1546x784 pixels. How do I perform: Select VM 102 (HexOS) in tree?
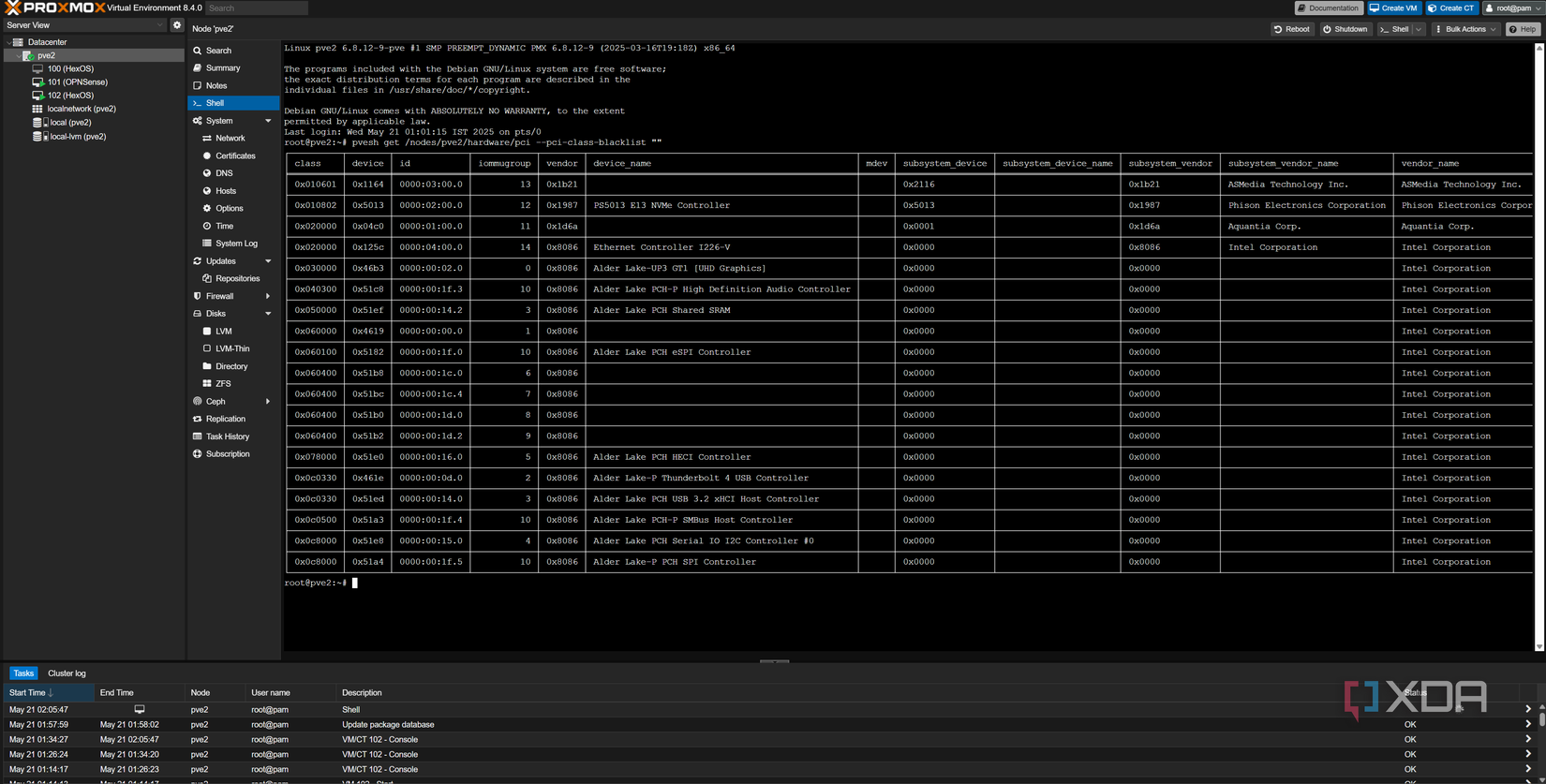click(x=70, y=96)
